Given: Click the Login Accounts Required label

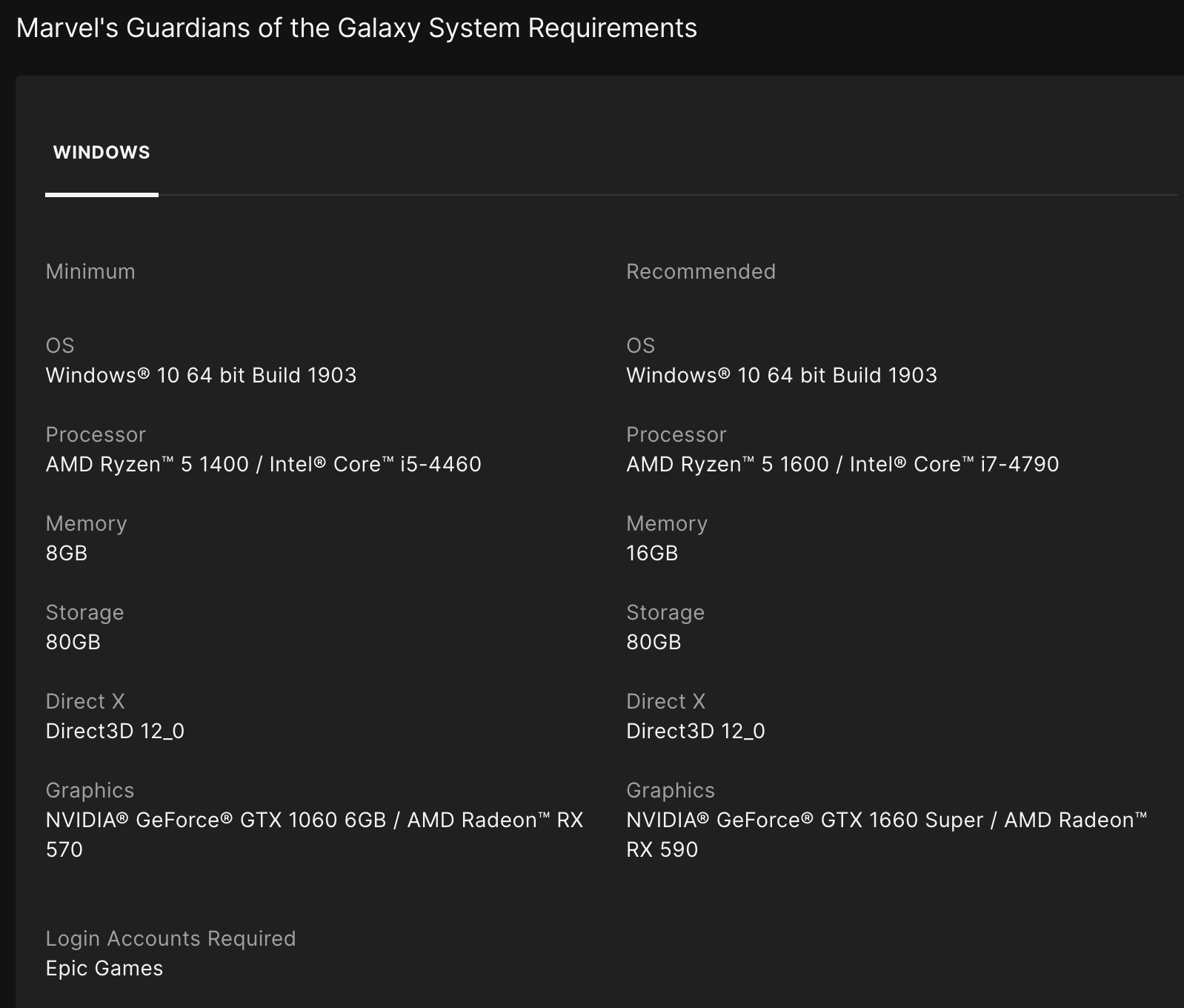Looking at the screenshot, I should point(170,938).
